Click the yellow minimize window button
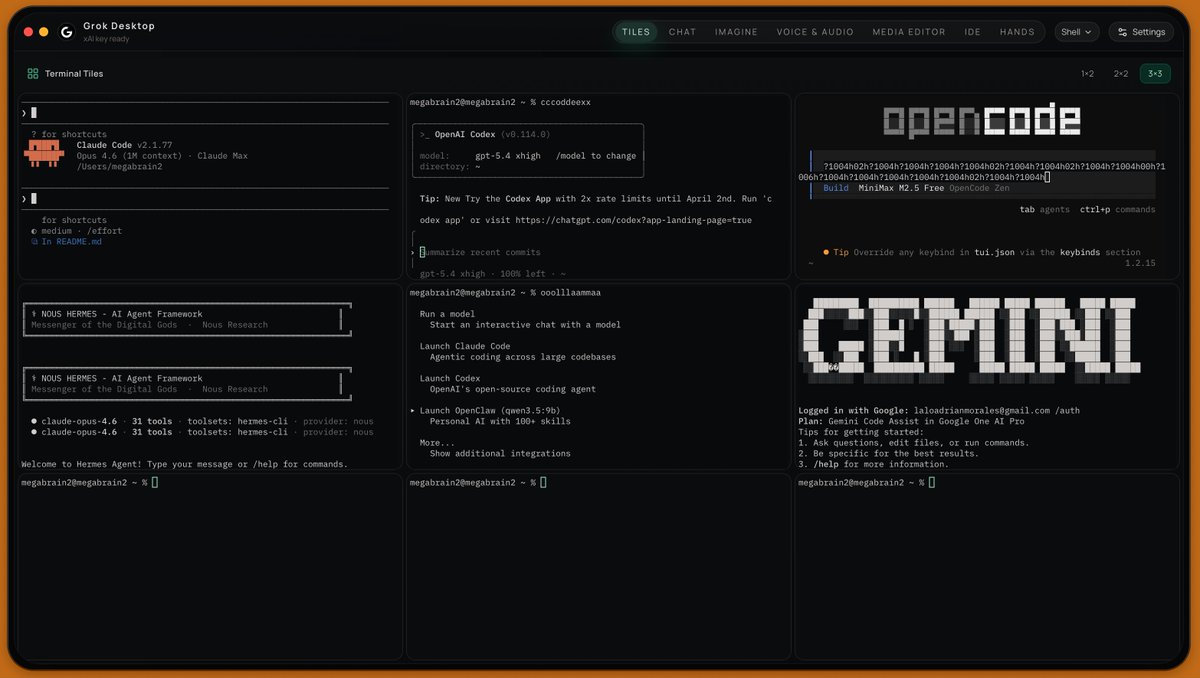This screenshot has height=678, width=1200. [x=43, y=32]
